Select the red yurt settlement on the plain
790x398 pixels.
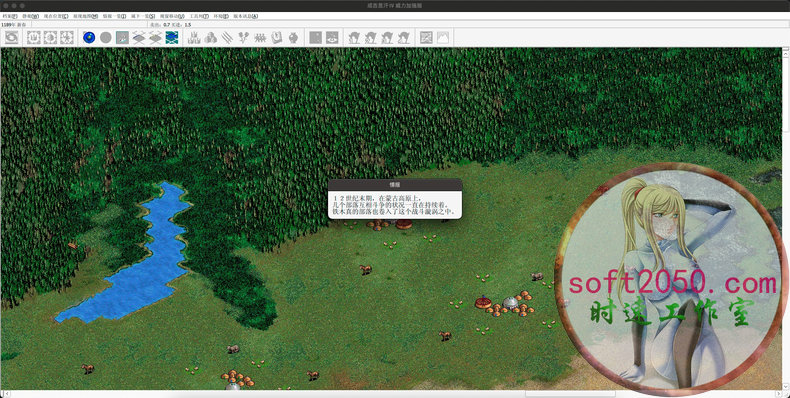pos(483,302)
